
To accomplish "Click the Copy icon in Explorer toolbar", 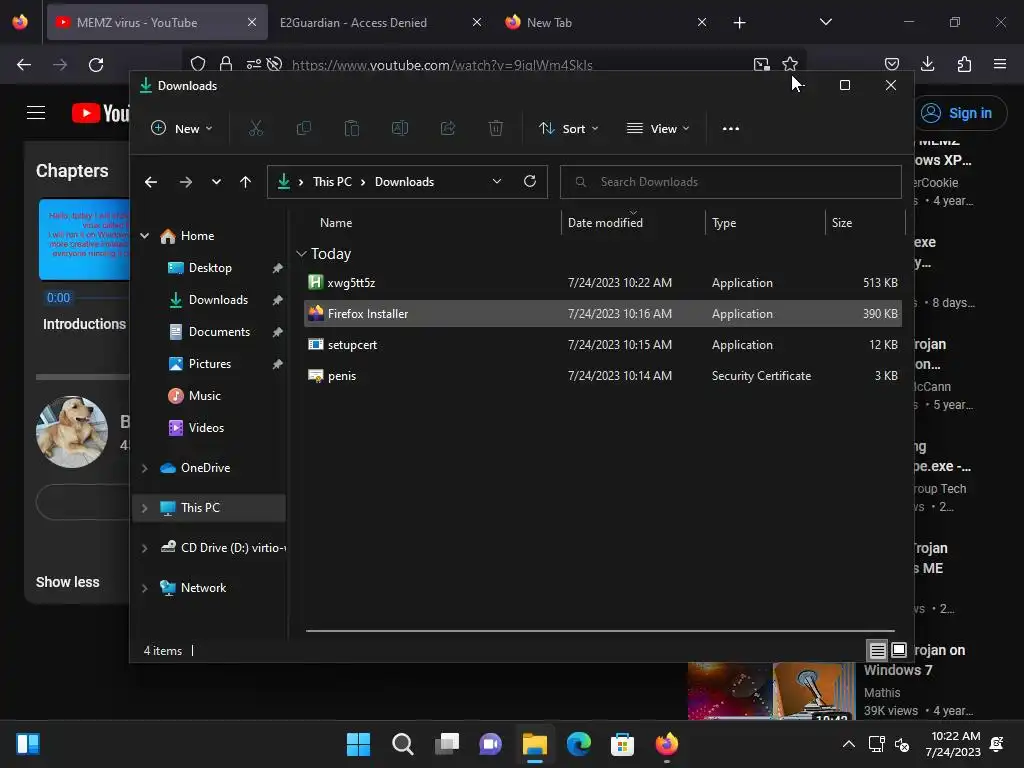I will (304, 129).
